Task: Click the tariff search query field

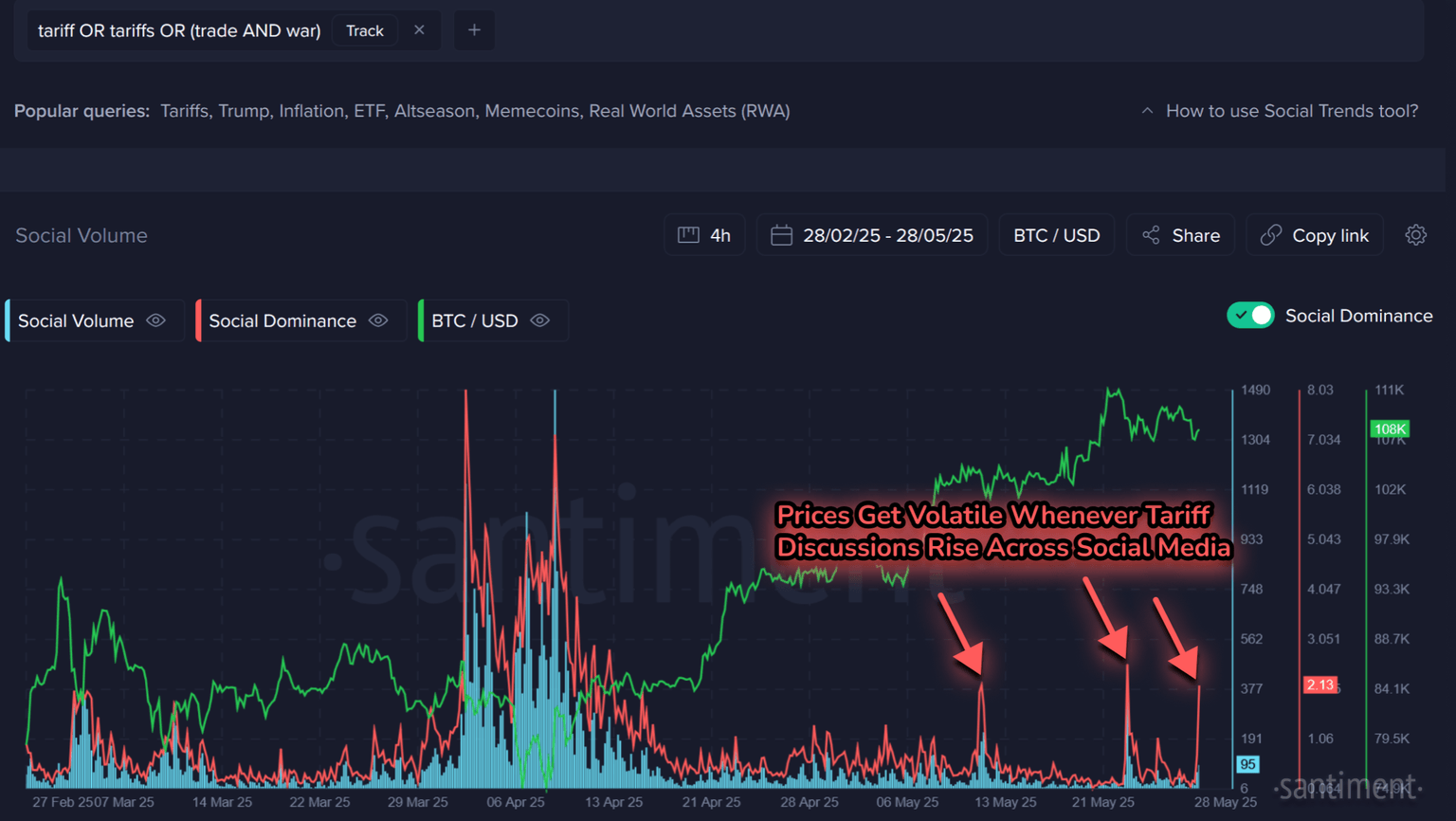Action: click(179, 30)
